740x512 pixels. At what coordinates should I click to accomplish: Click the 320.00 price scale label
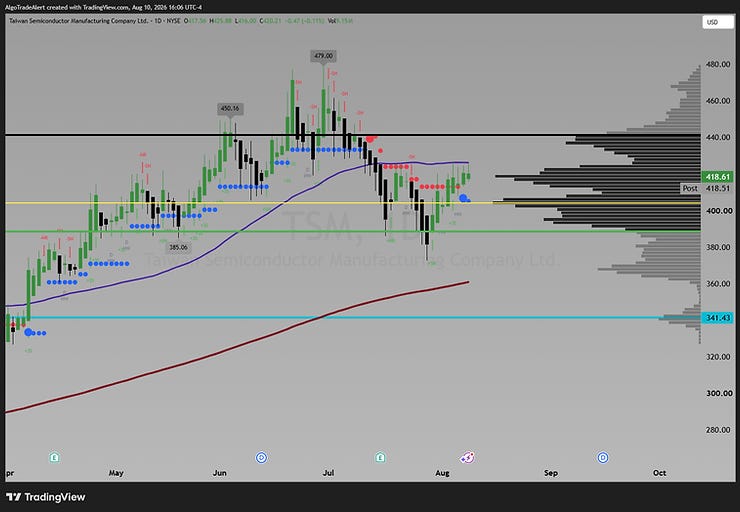(x=718, y=357)
